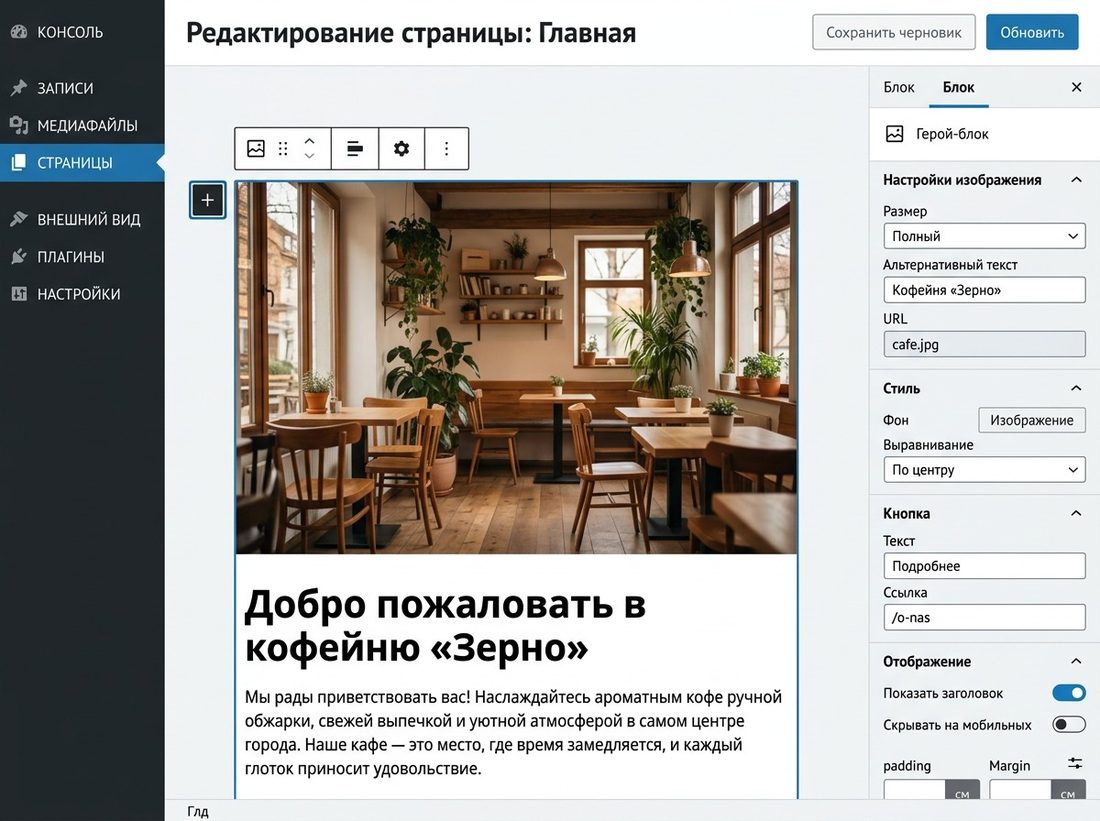The height and width of the screenshot is (821, 1100).
Task: Open the Консоль dashboard icon
Action: (x=19, y=32)
